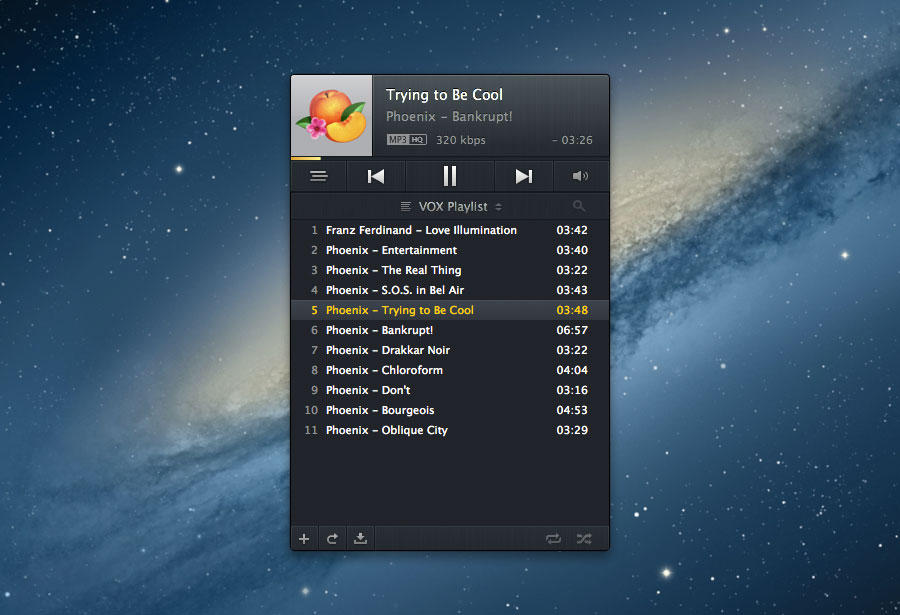900x615 pixels.
Task: Click the 04:53 duration value
Action: [572, 410]
